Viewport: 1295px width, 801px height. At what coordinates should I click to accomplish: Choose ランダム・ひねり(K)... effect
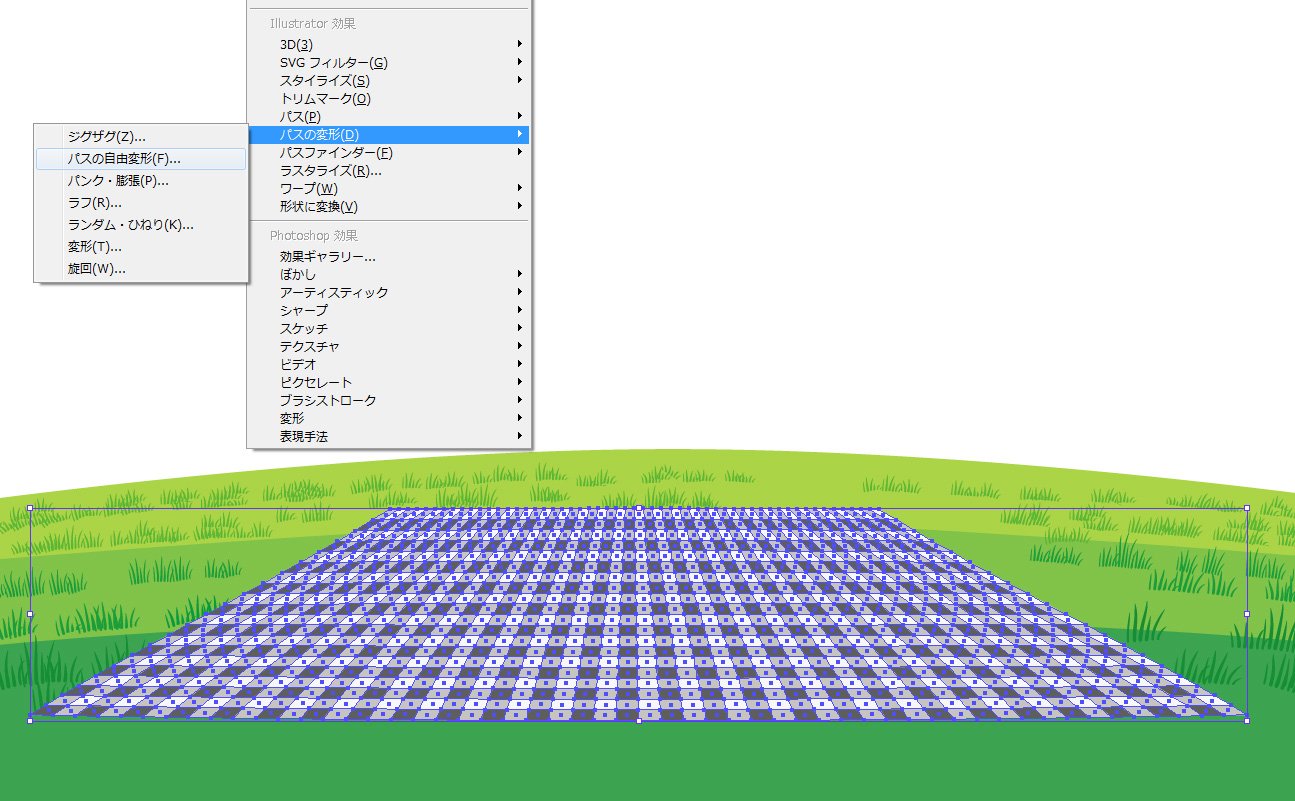pyautogui.click(x=141, y=225)
